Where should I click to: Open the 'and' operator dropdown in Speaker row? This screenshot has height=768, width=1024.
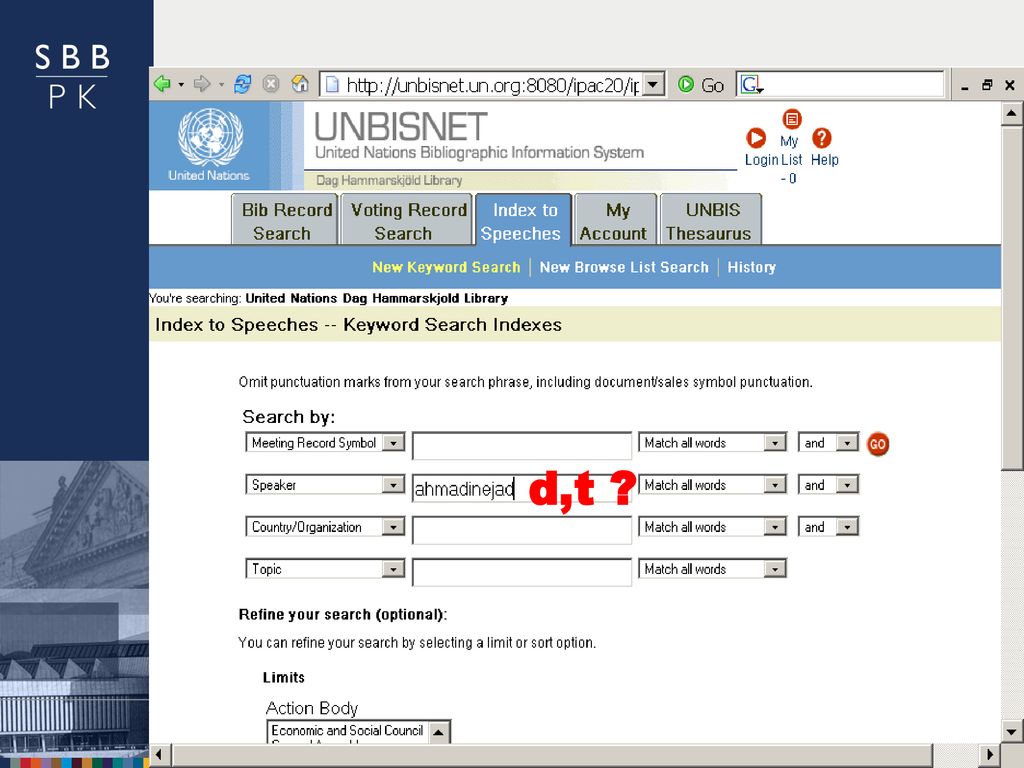[847, 485]
